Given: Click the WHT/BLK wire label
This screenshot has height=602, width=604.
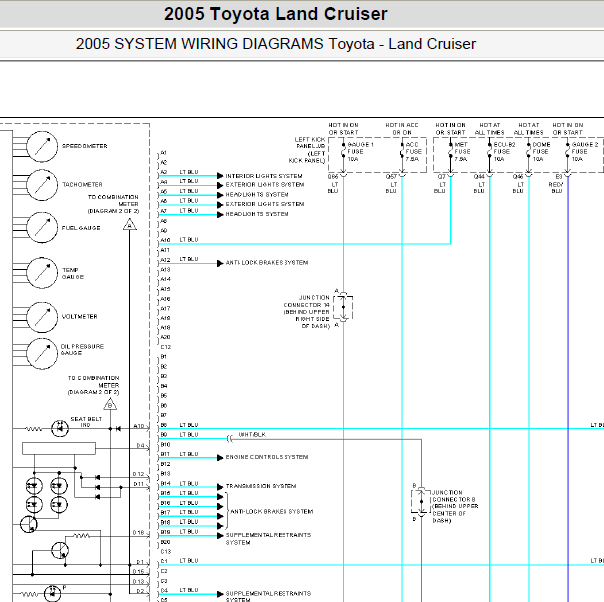Looking at the screenshot, I should coord(252,434).
